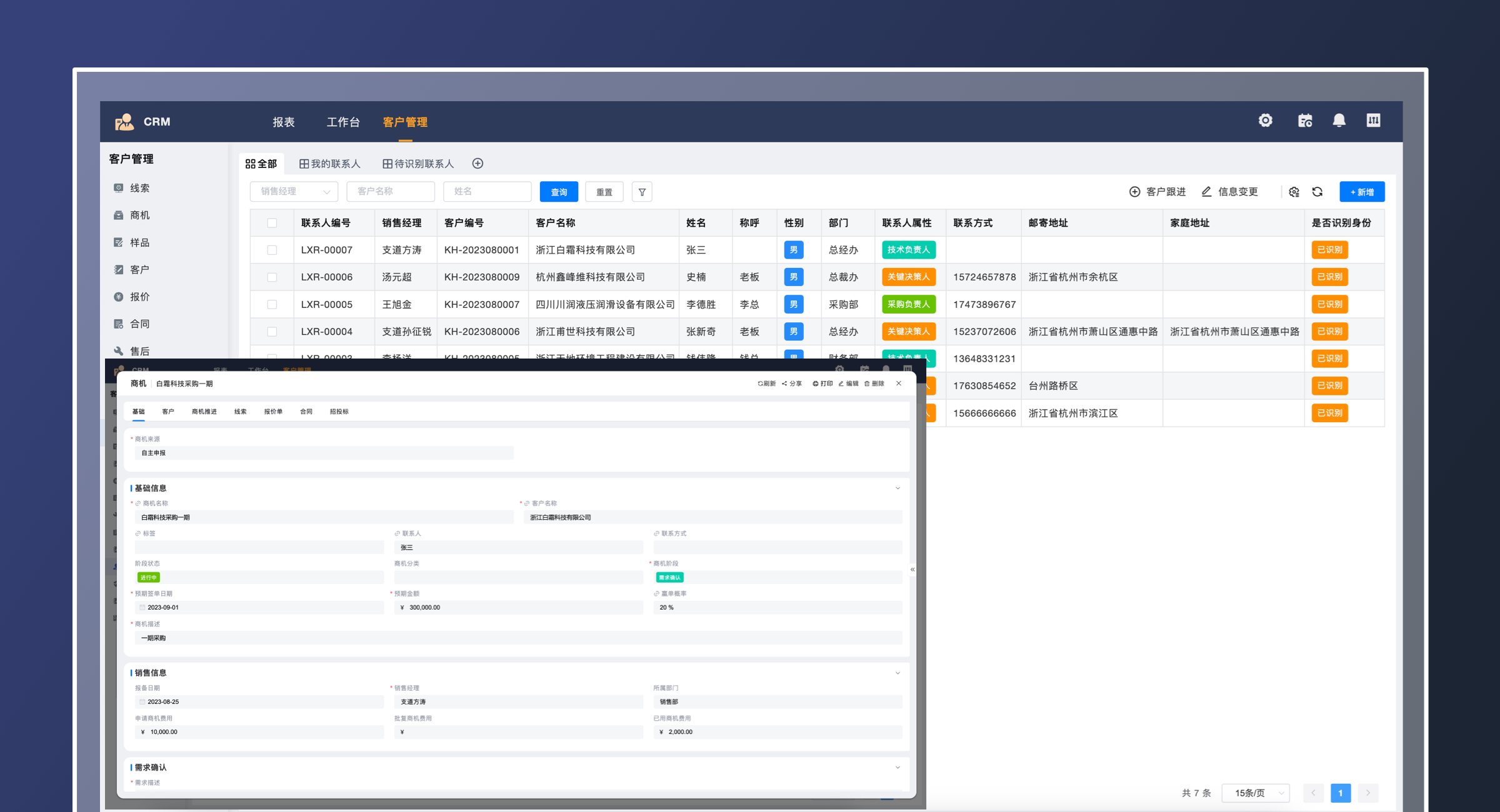Tick the checkbox for row LXR-00007

coord(272,250)
